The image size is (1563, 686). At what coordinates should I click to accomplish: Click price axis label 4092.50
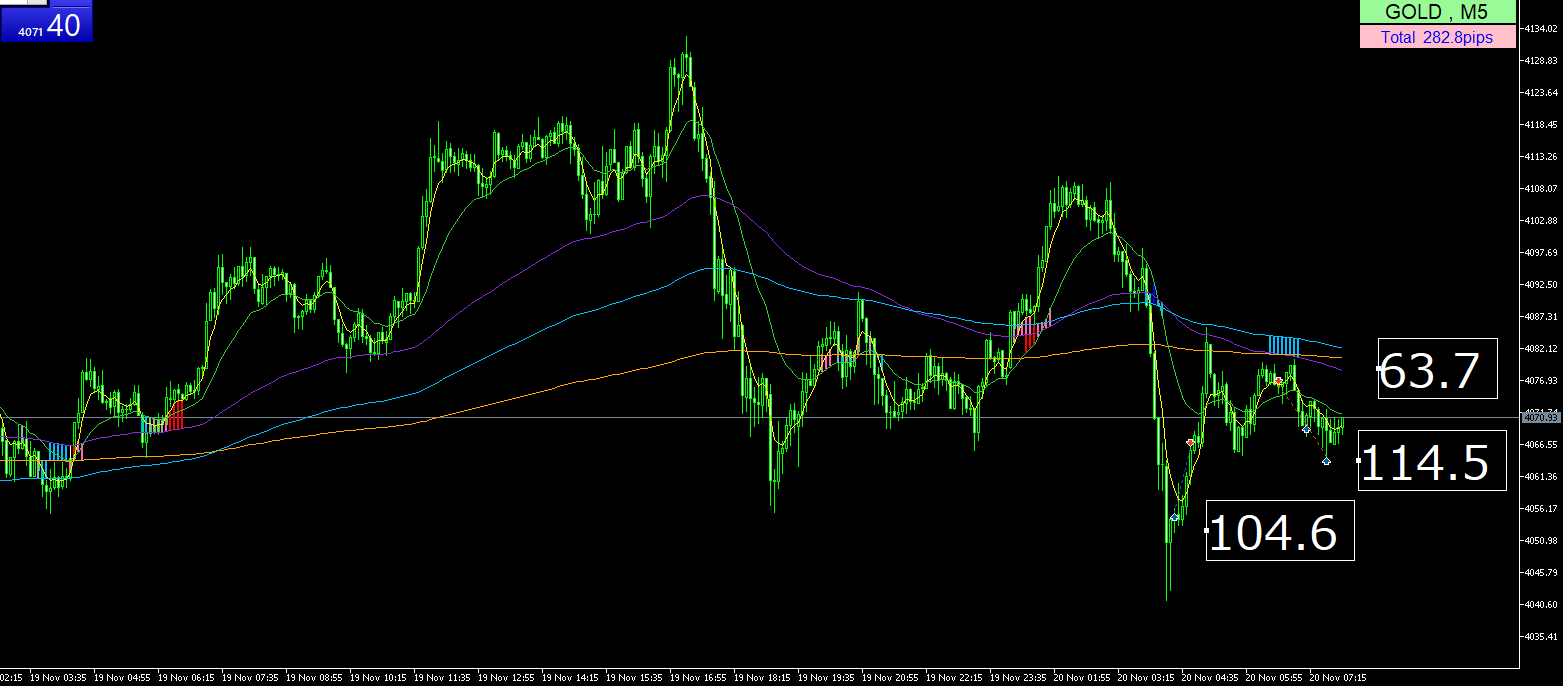[1543, 285]
